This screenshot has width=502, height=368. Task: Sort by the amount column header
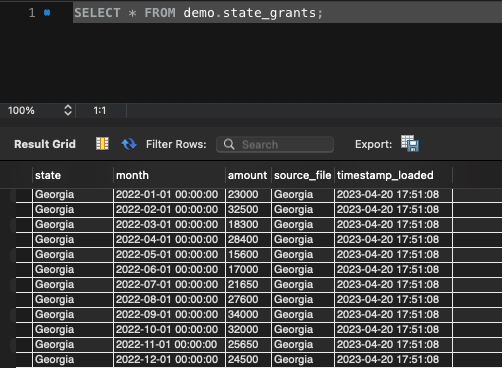tap(248, 175)
